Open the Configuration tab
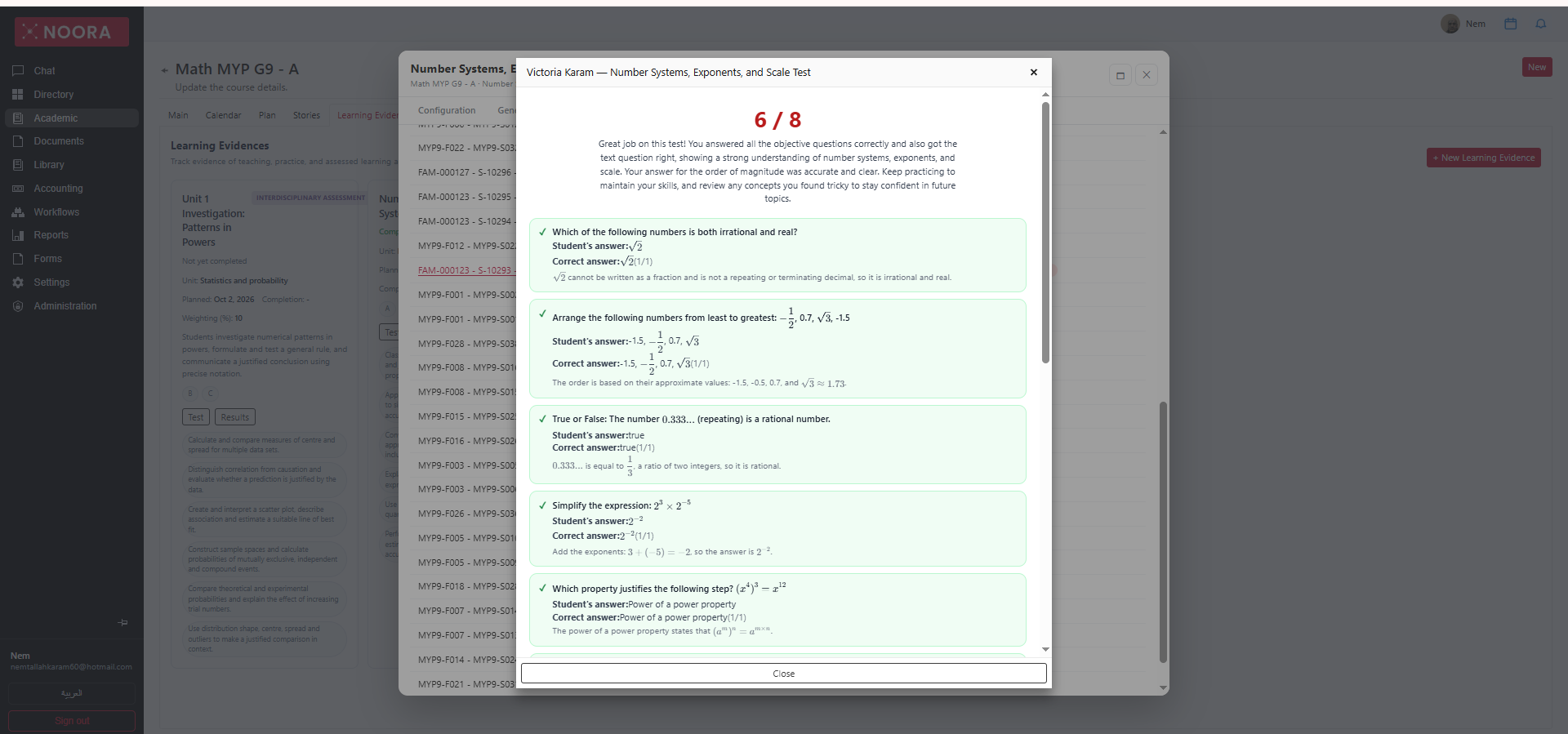Viewport: 1568px width, 734px height. point(447,111)
